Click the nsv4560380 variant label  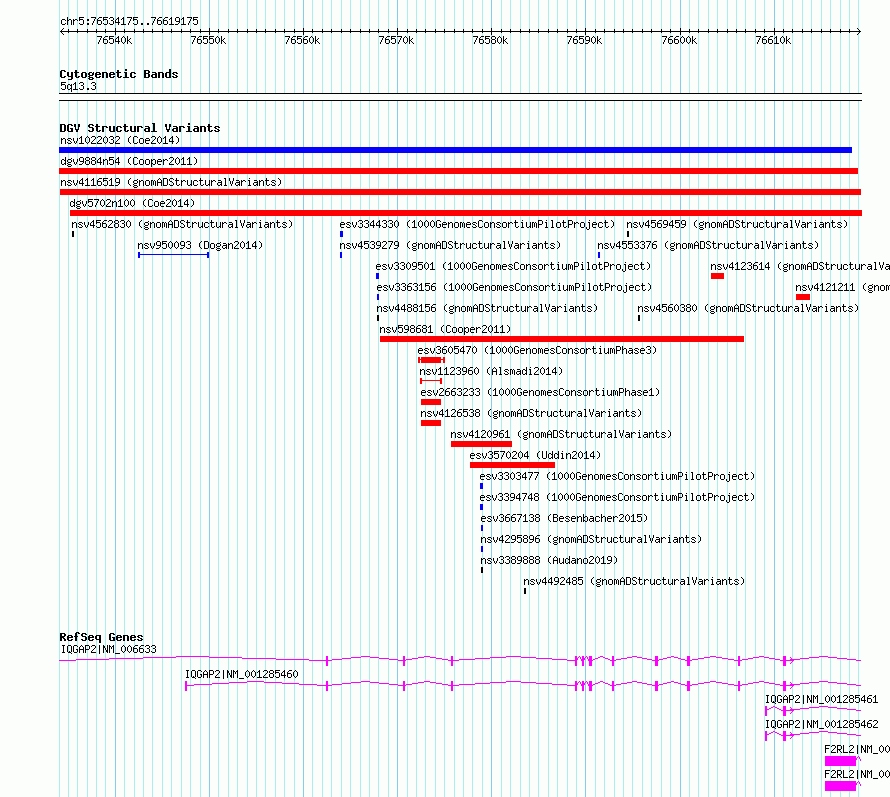coord(748,308)
